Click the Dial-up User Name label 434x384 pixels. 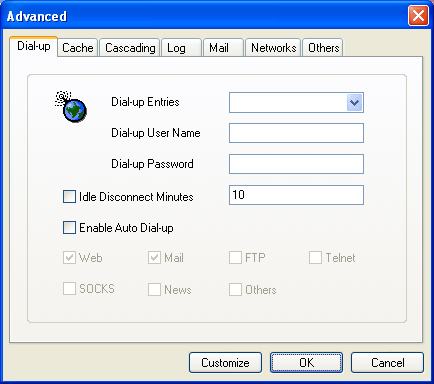pyautogui.click(x=156, y=133)
